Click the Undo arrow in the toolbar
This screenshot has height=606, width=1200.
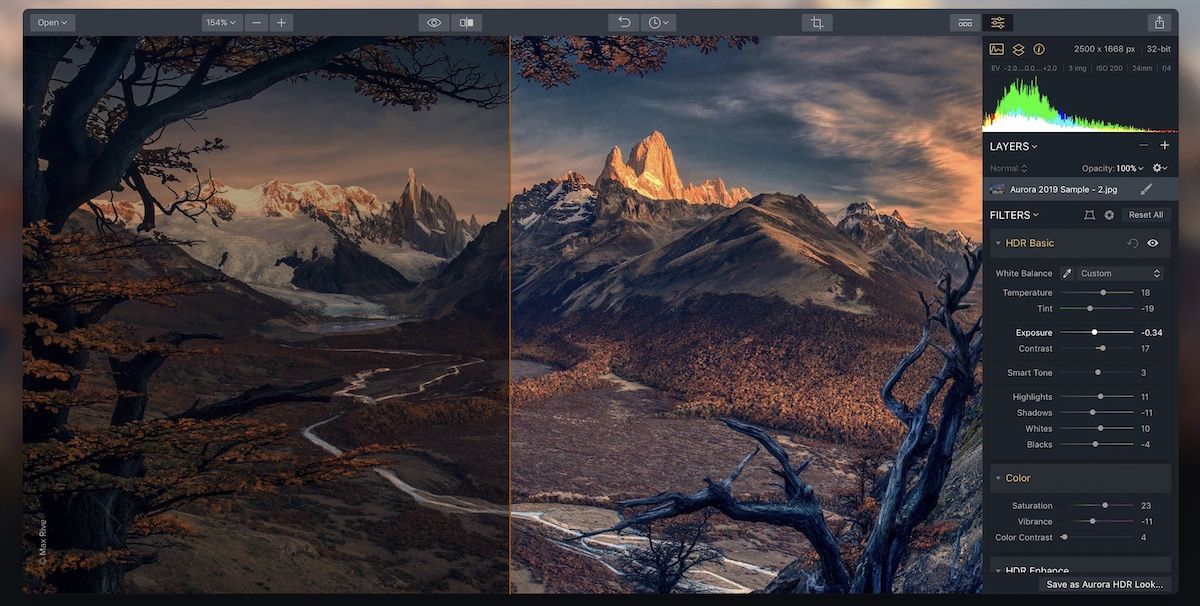[x=624, y=22]
